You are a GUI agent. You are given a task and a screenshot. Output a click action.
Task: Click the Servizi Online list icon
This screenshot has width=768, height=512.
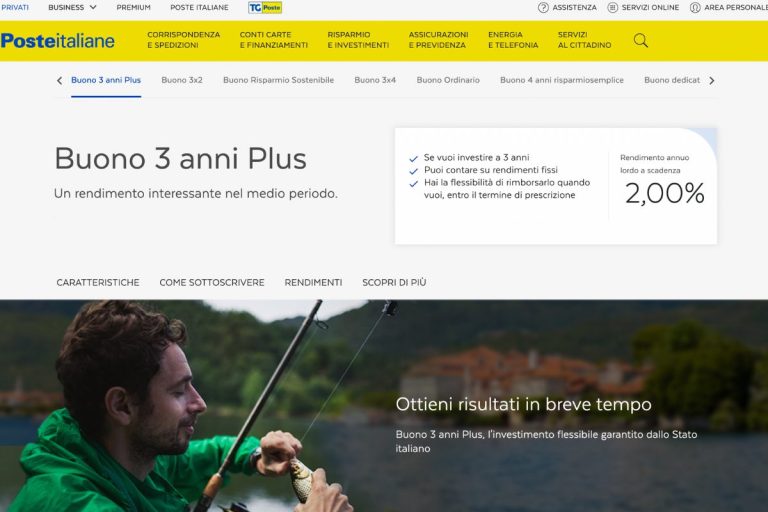(612, 7)
